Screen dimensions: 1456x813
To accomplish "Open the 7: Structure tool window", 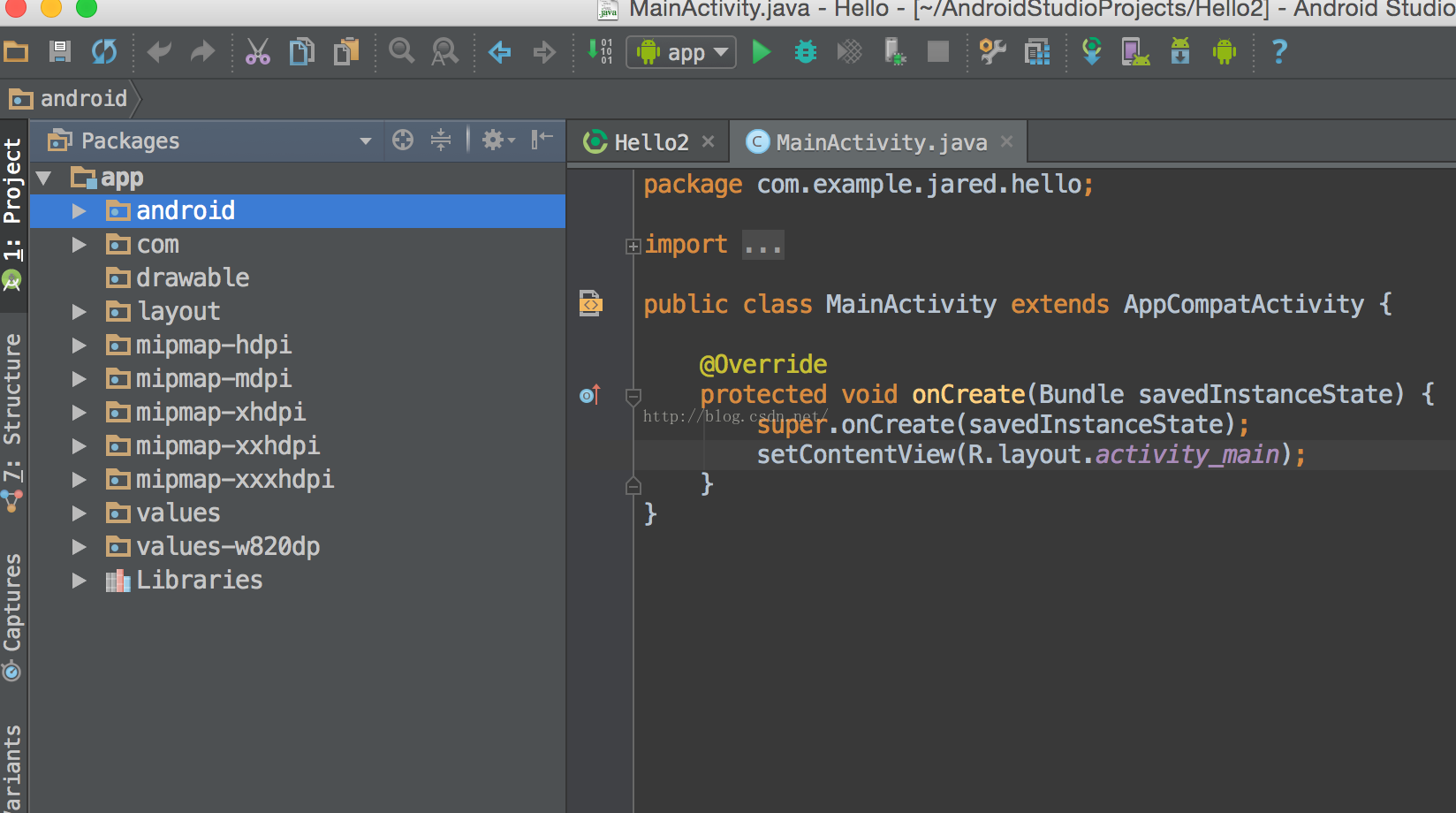I will 12,422.
